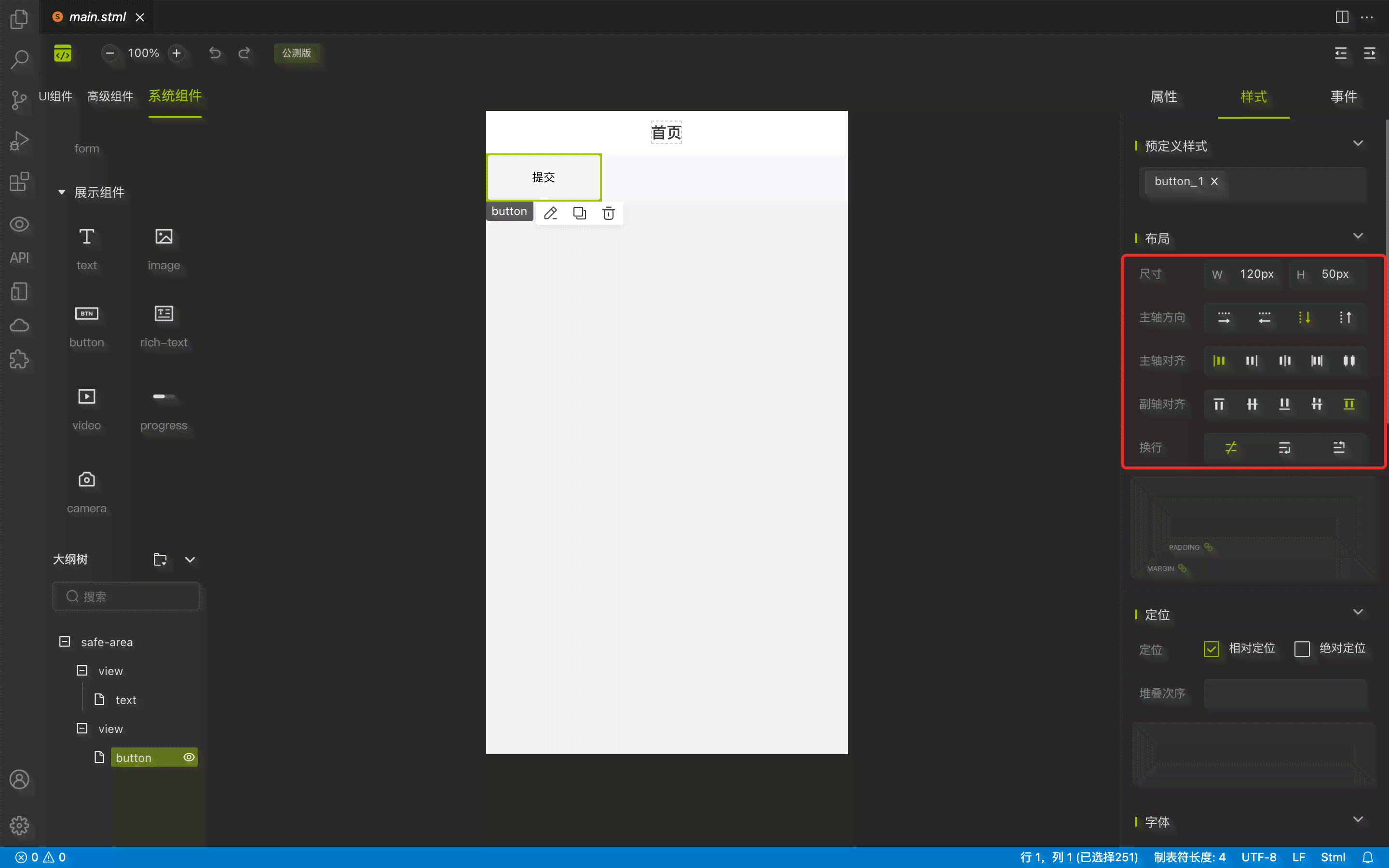
Task: Click the wrap/no-wrap line break icon
Action: (x=1231, y=447)
